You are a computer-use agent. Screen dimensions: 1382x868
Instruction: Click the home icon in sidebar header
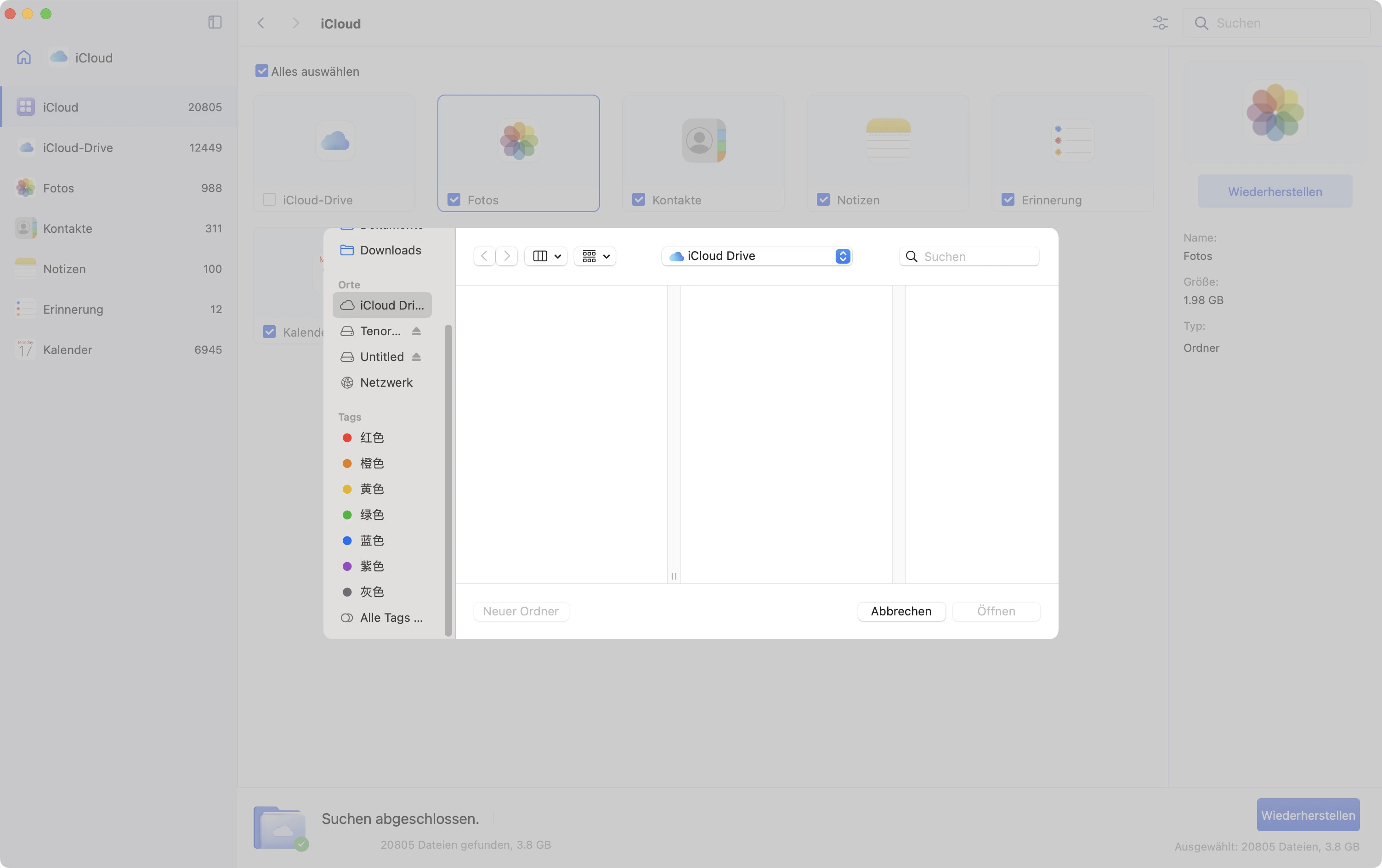23,57
